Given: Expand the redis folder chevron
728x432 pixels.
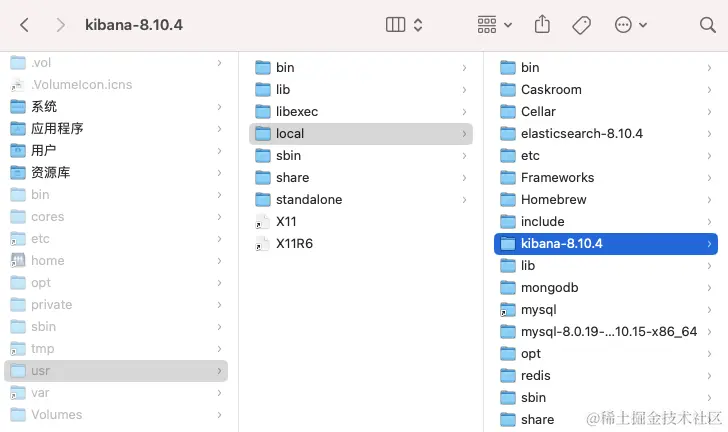Looking at the screenshot, I should click(709, 376).
